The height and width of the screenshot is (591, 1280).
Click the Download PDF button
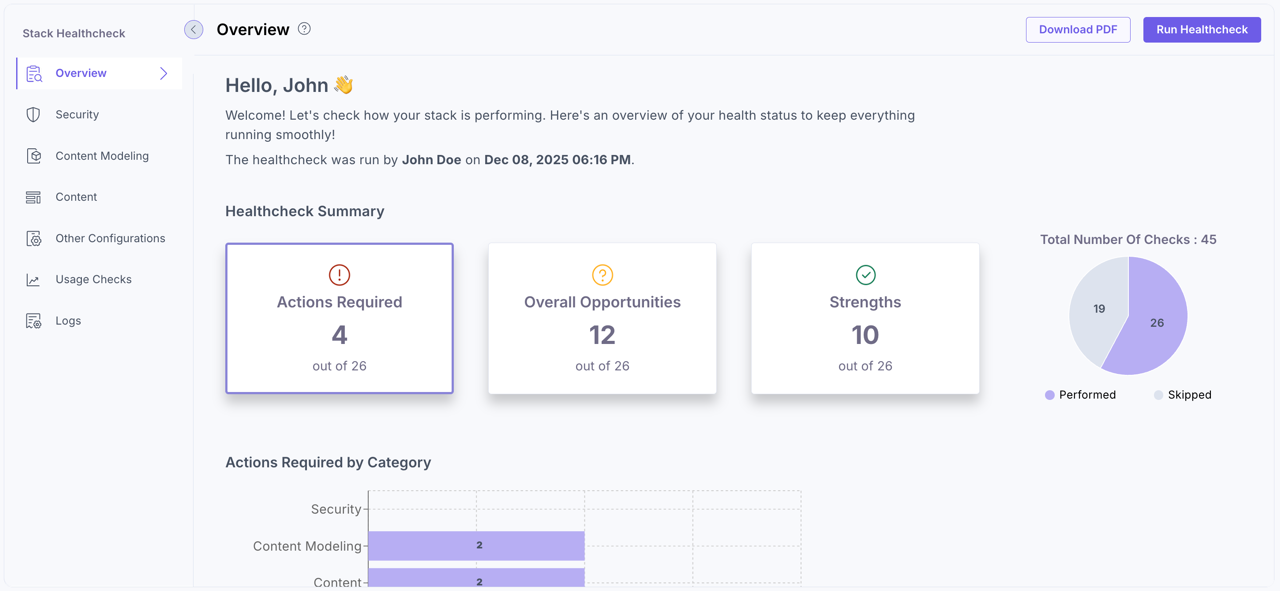(1078, 29)
